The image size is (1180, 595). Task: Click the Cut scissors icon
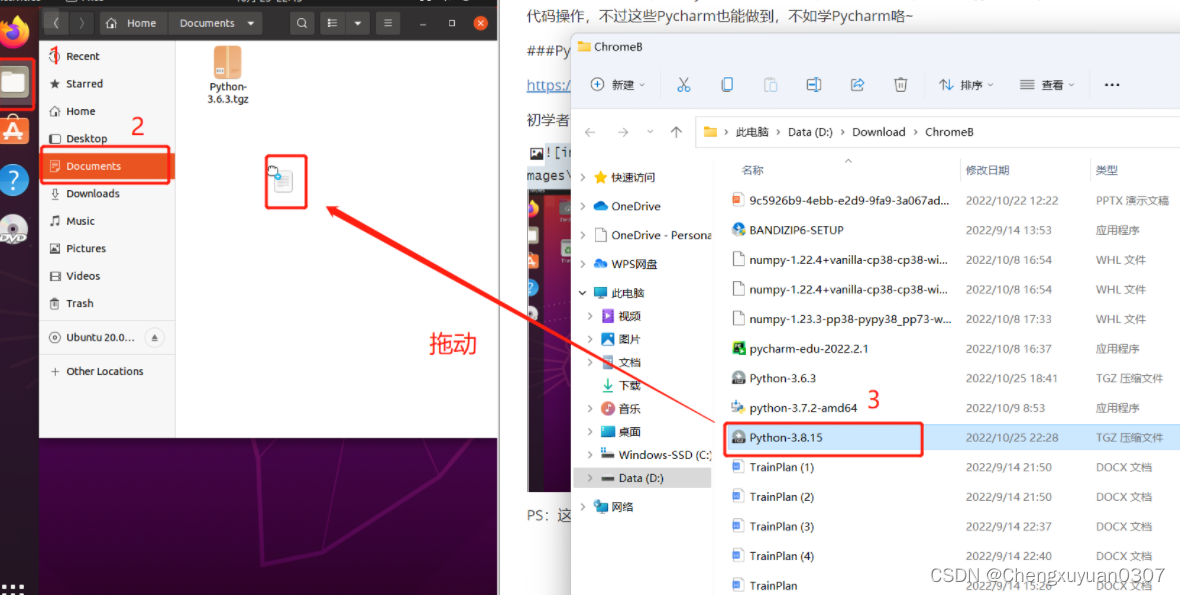pos(683,85)
